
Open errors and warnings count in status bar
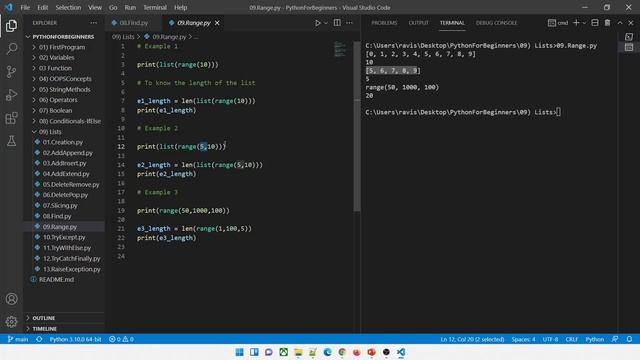tap(121, 339)
